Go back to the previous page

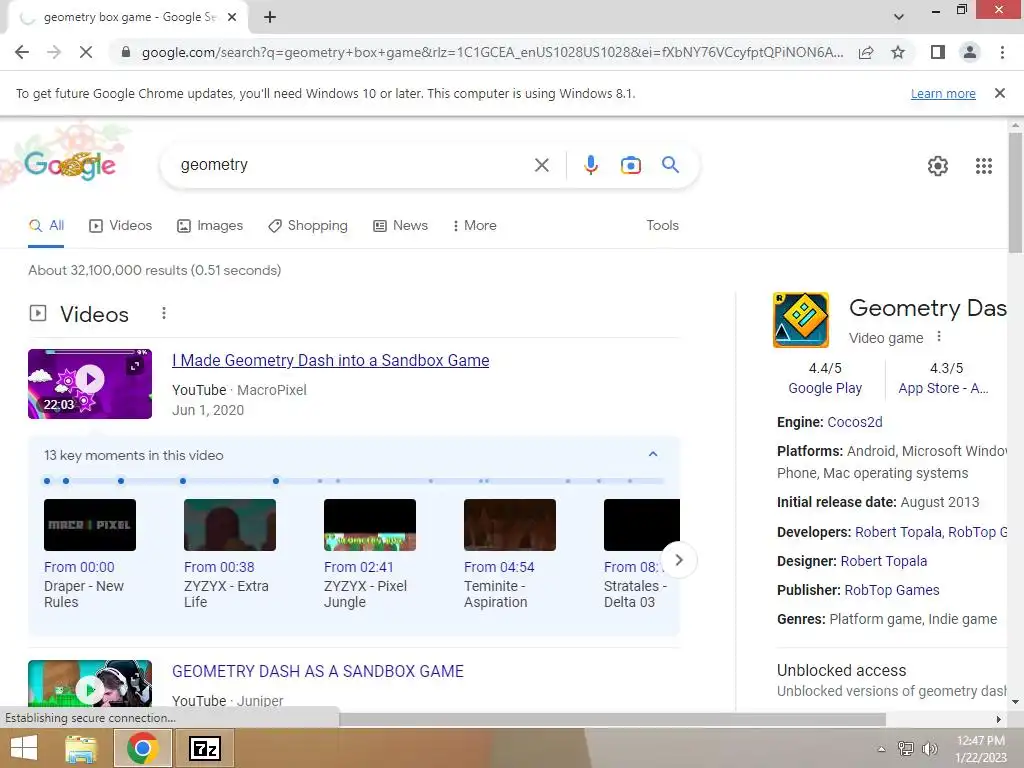click(x=22, y=52)
